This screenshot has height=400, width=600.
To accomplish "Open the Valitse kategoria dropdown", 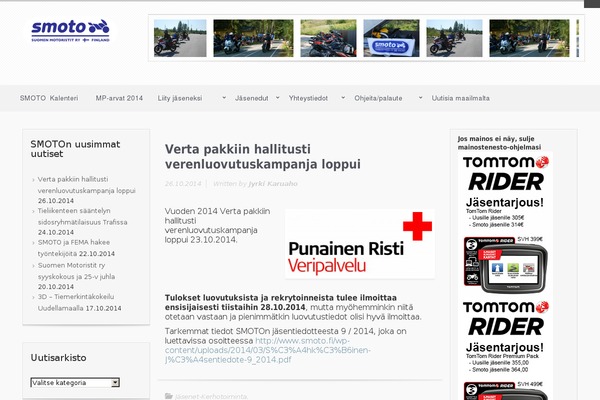I will coord(75,382).
